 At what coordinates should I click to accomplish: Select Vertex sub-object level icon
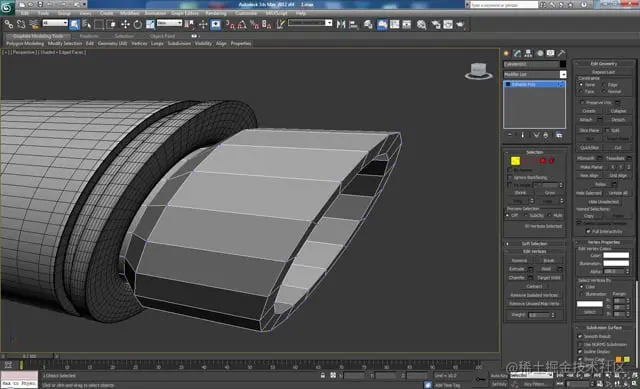click(x=516, y=161)
